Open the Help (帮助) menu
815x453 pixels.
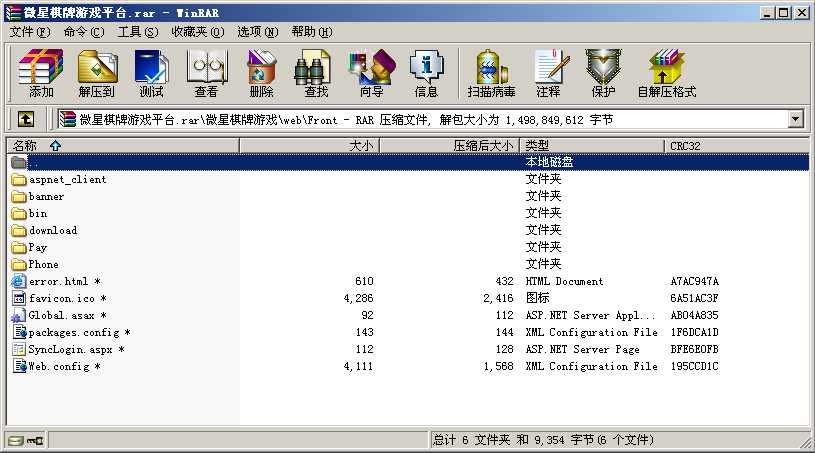[x=312, y=32]
